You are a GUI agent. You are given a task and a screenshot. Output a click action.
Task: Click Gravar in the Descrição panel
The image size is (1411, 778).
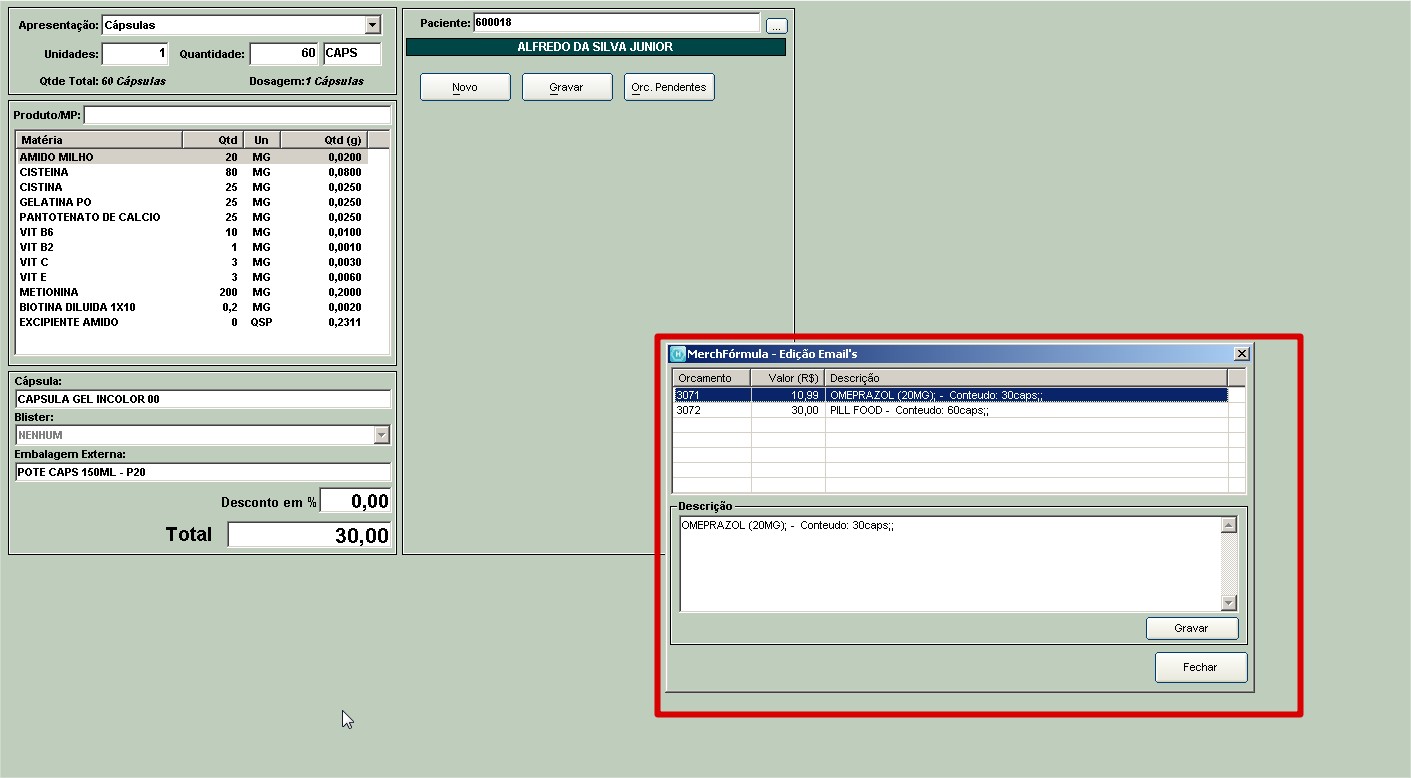click(x=1191, y=628)
